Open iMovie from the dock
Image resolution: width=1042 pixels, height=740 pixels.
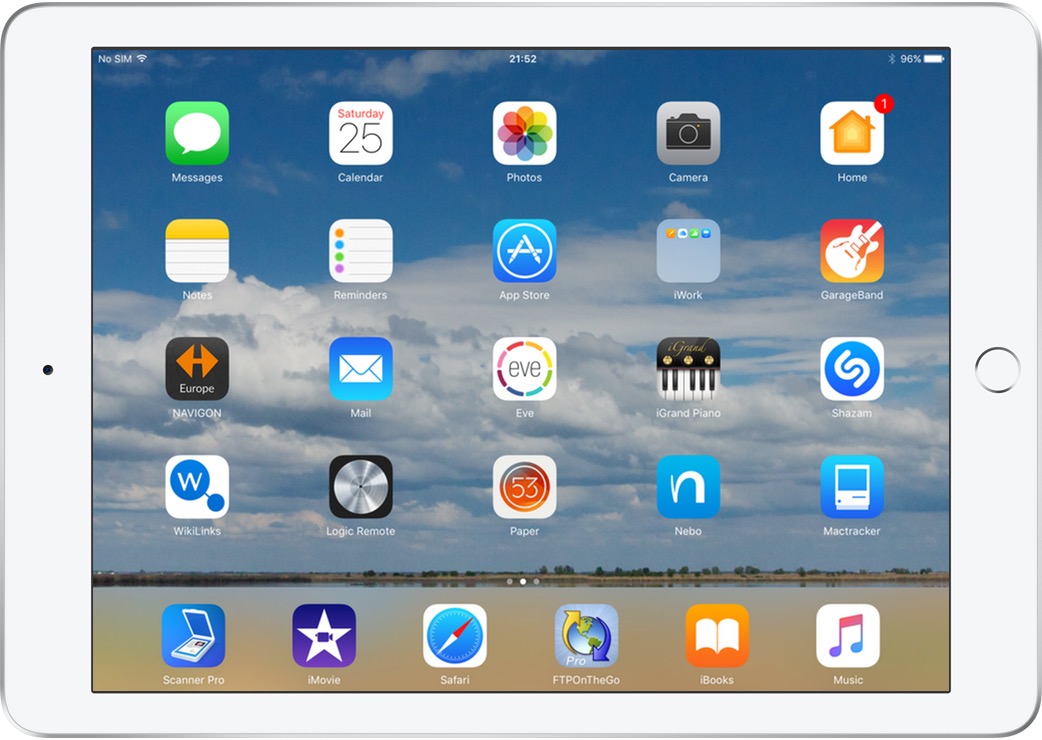(x=324, y=636)
